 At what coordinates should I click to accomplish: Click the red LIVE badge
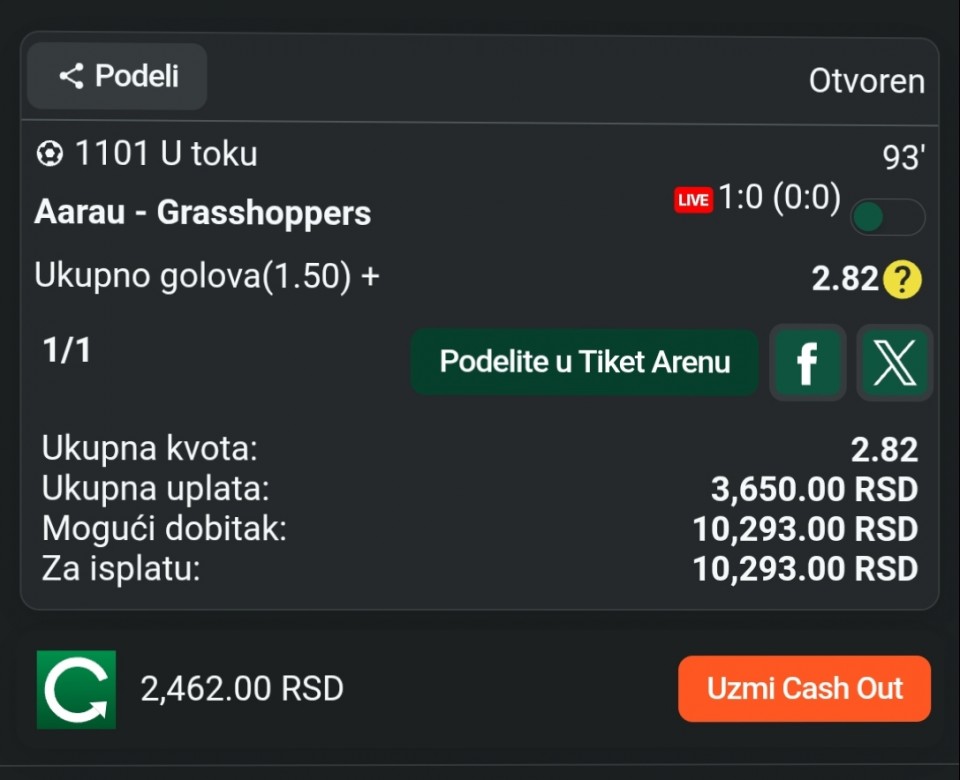(x=693, y=200)
